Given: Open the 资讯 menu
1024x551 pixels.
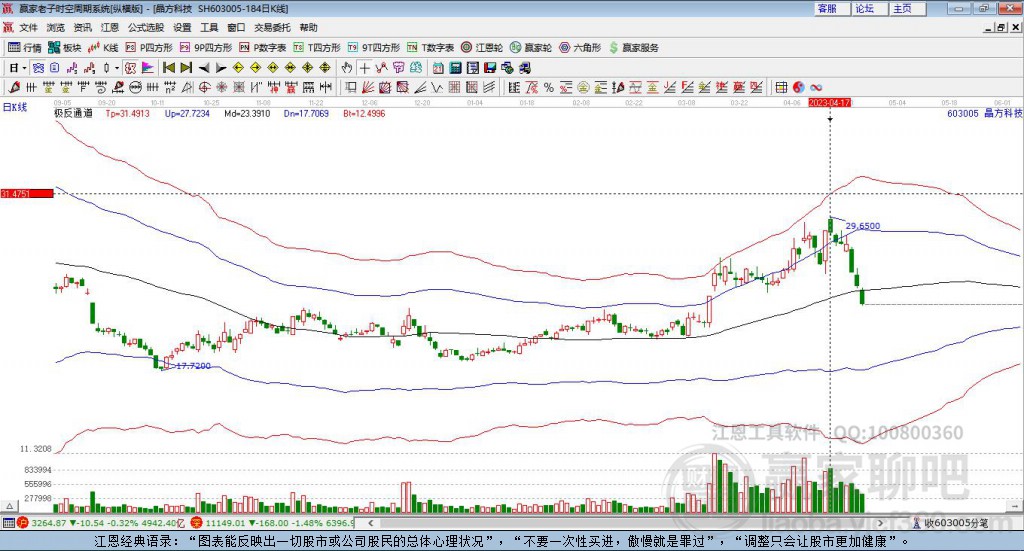Looking at the screenshot, I should point(82,27).
